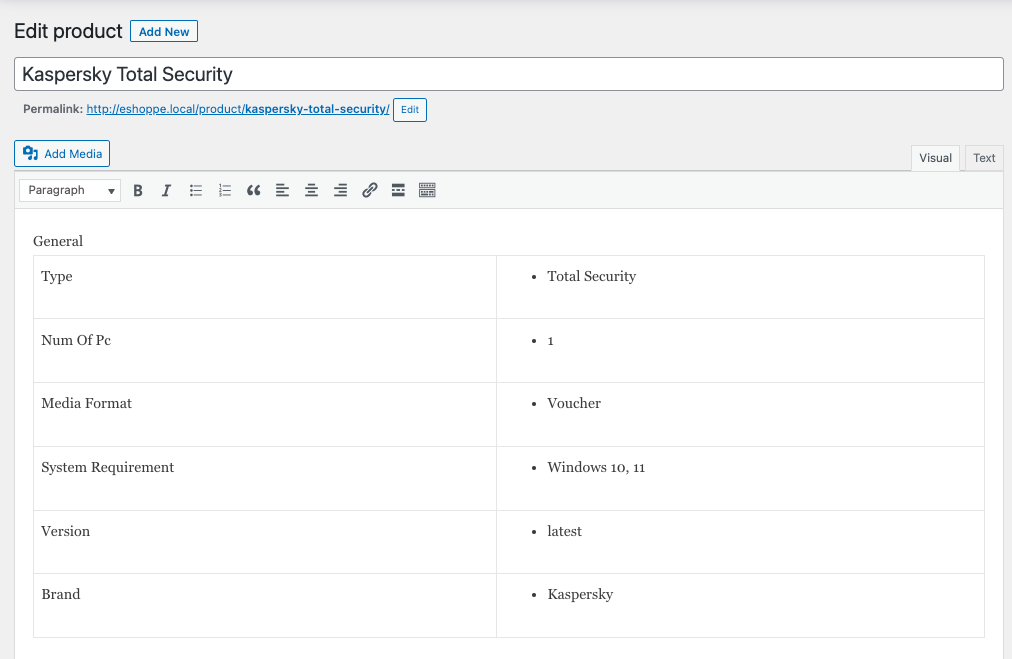Click the 'Windows 10, 11' value
Screen dimensions: 1012x659
pos(596,467)
